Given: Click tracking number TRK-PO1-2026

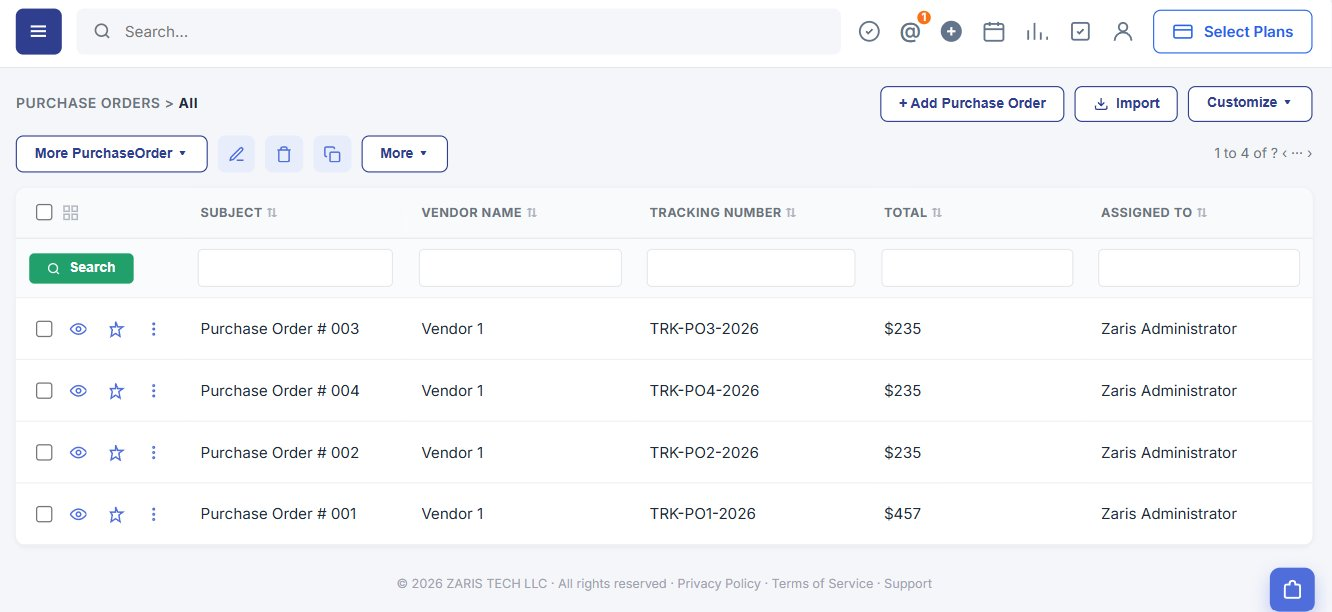Looking at the screenshot, I should (703, 514).
